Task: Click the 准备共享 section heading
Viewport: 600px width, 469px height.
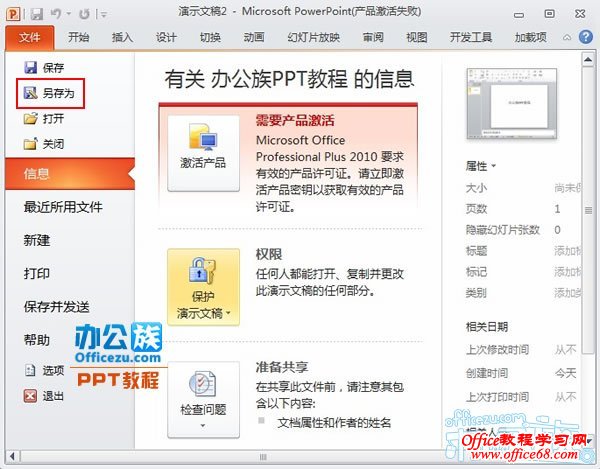Action: point(282,367)
